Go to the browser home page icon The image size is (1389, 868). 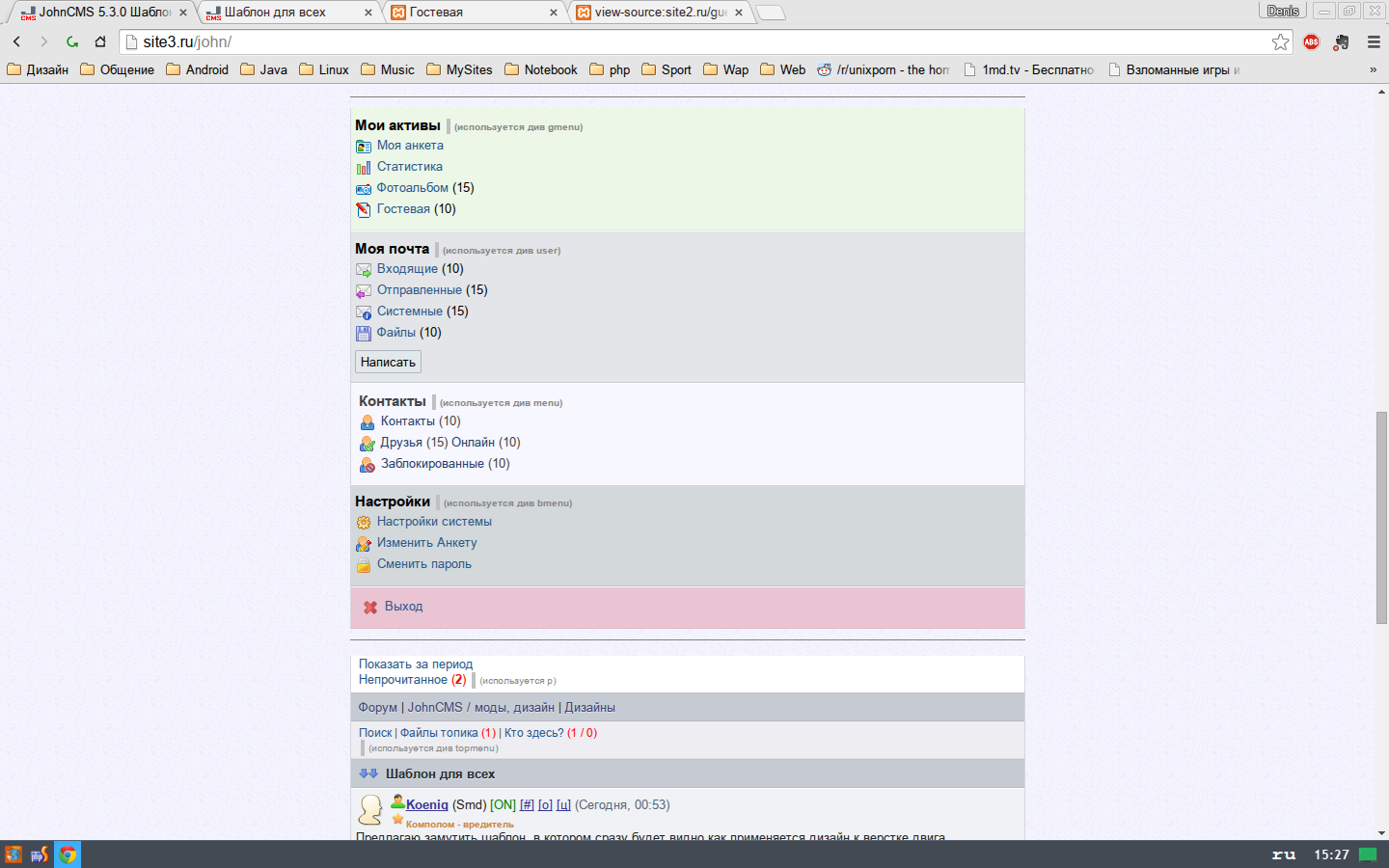(x=100, y=41)
